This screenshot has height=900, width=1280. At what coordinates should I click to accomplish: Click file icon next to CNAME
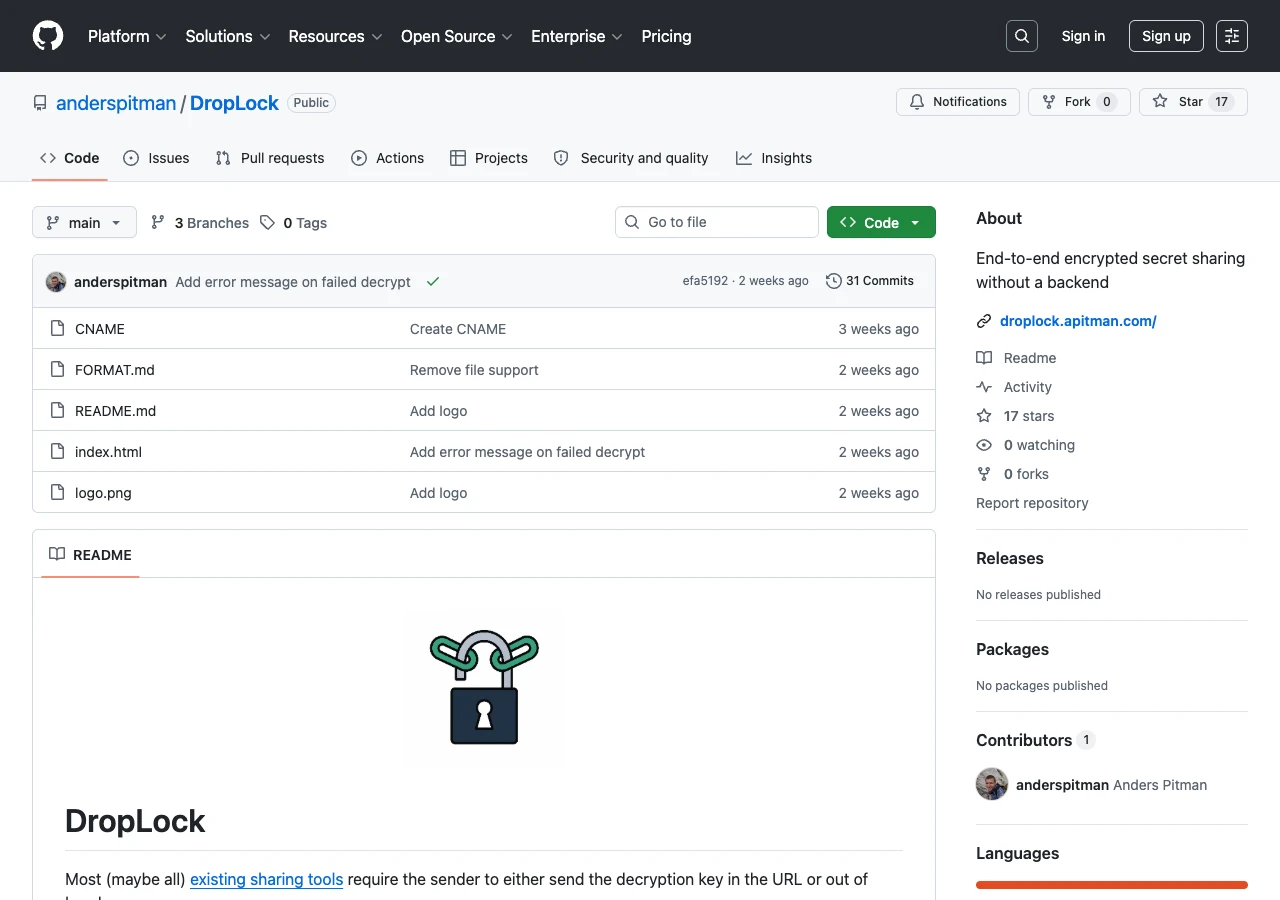click(x=57, y=328)
